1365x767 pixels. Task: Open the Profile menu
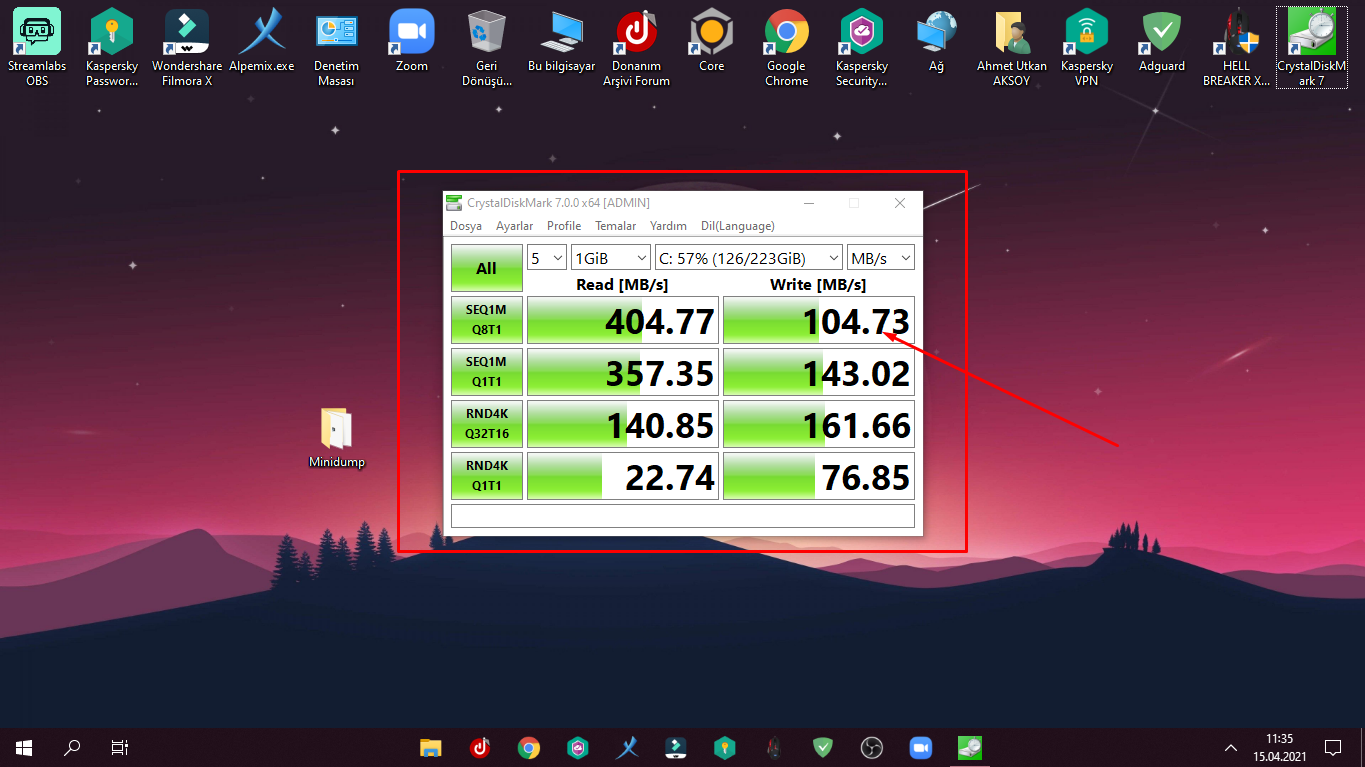(564, 226)
